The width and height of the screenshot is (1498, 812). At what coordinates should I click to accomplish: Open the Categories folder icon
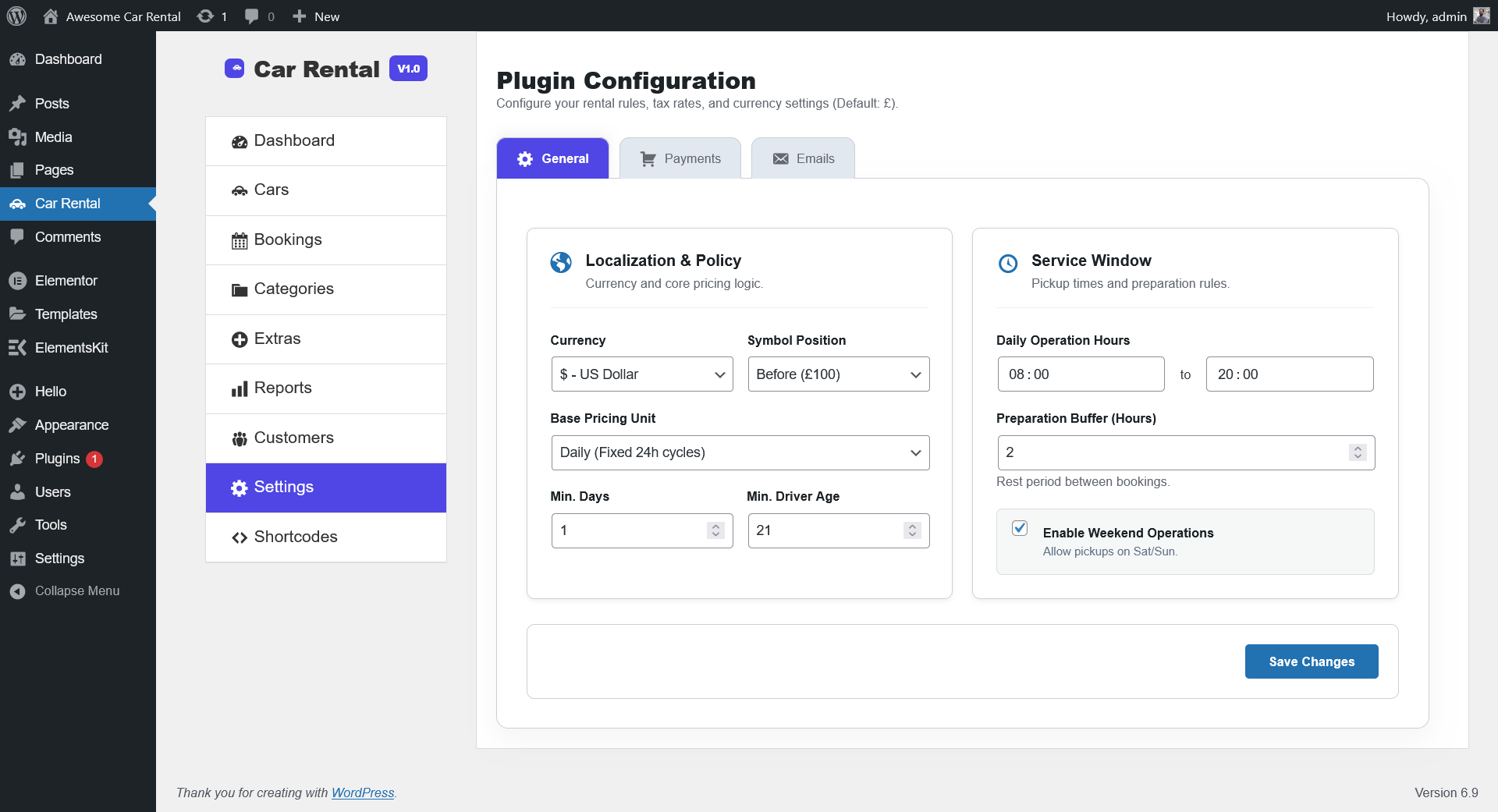coord(240,289)
